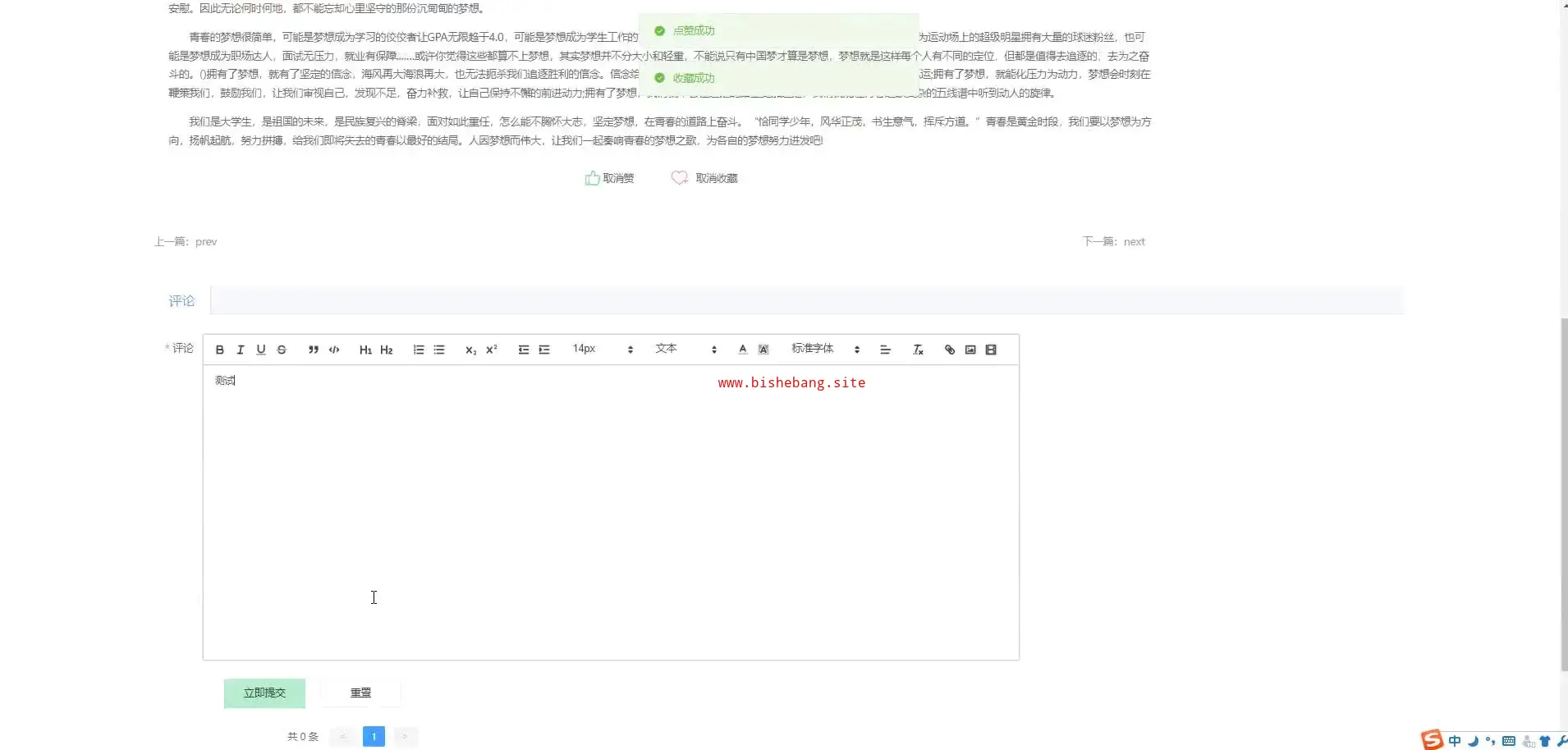Screen dimensions: 1568x750
Task: Go to the next article link
Action: tap(1113, 241)
